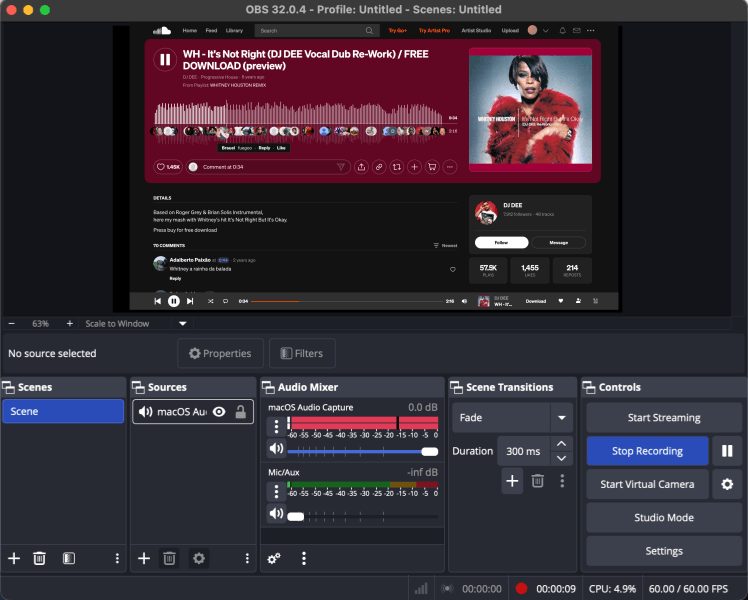
Task: Open Home tab in SoundCloud preview
Action: 189,31
